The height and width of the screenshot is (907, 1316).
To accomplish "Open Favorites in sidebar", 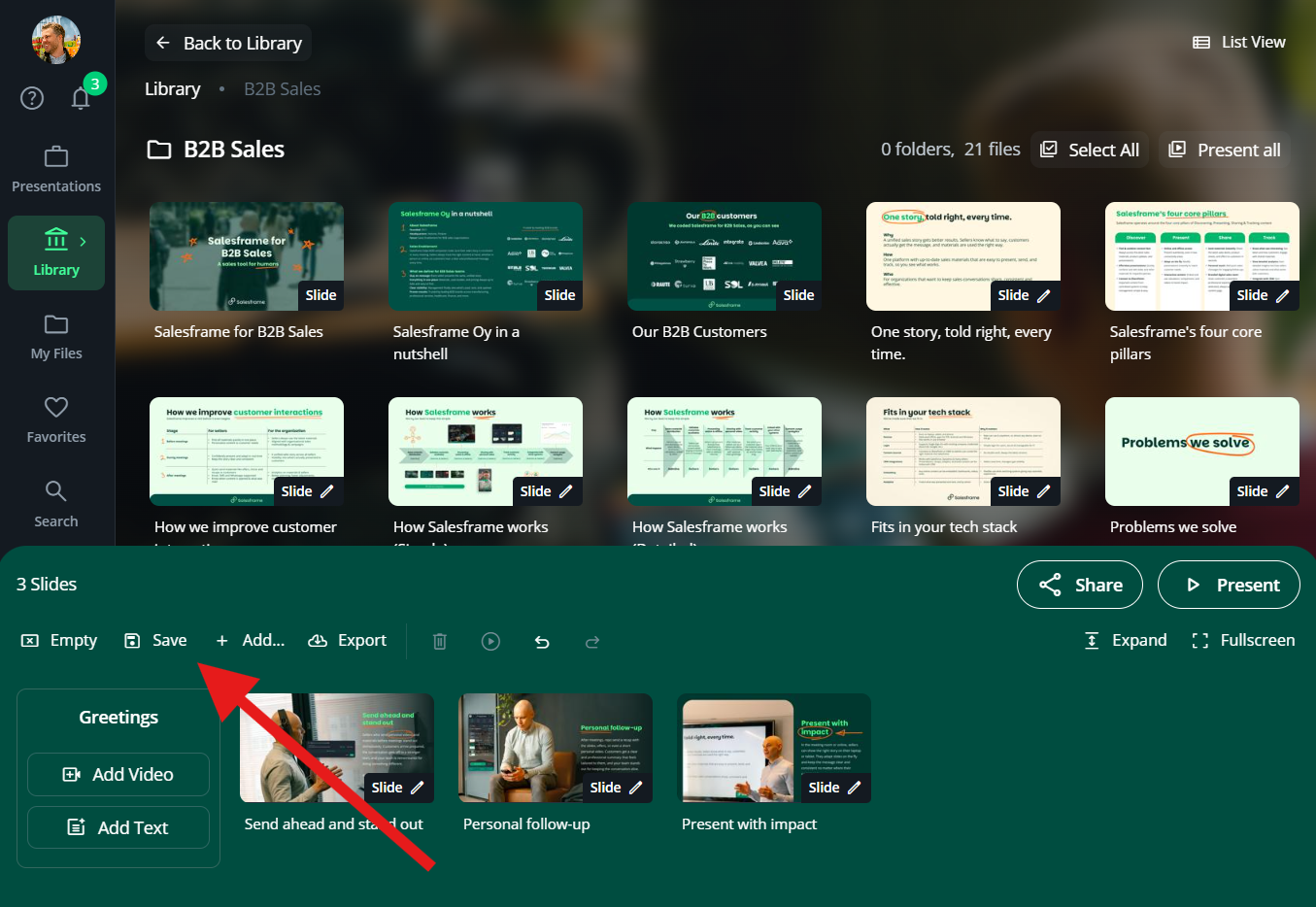I will tap(56, 420).
